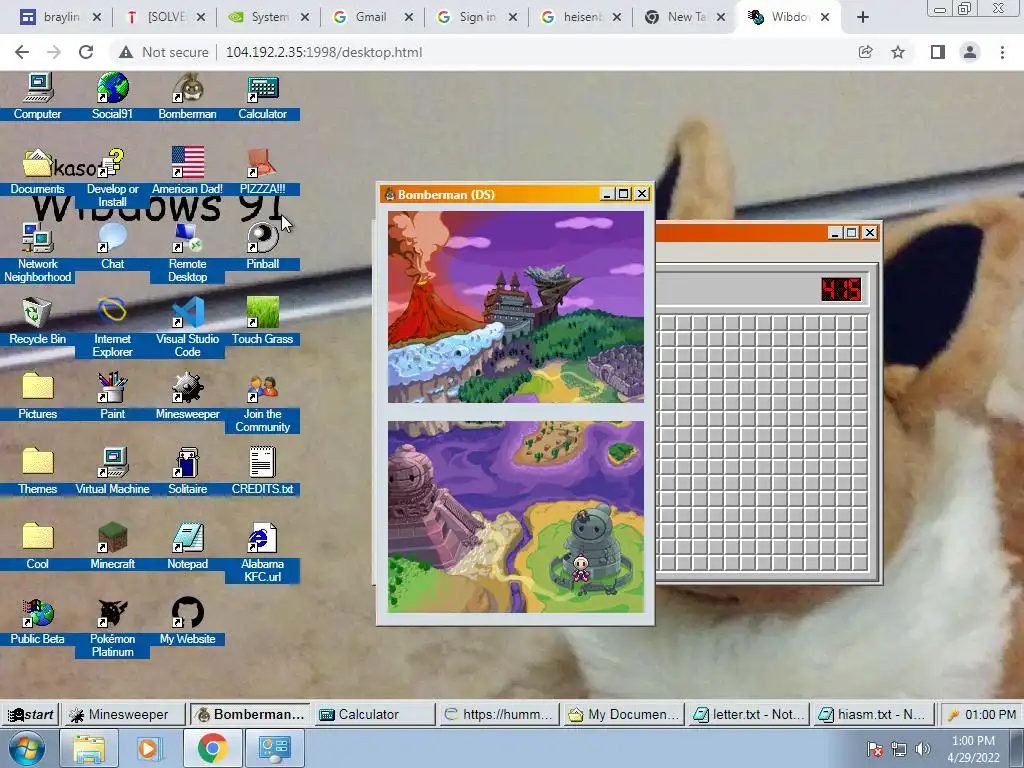Open Windows Explorer from the taskbar

89,748
